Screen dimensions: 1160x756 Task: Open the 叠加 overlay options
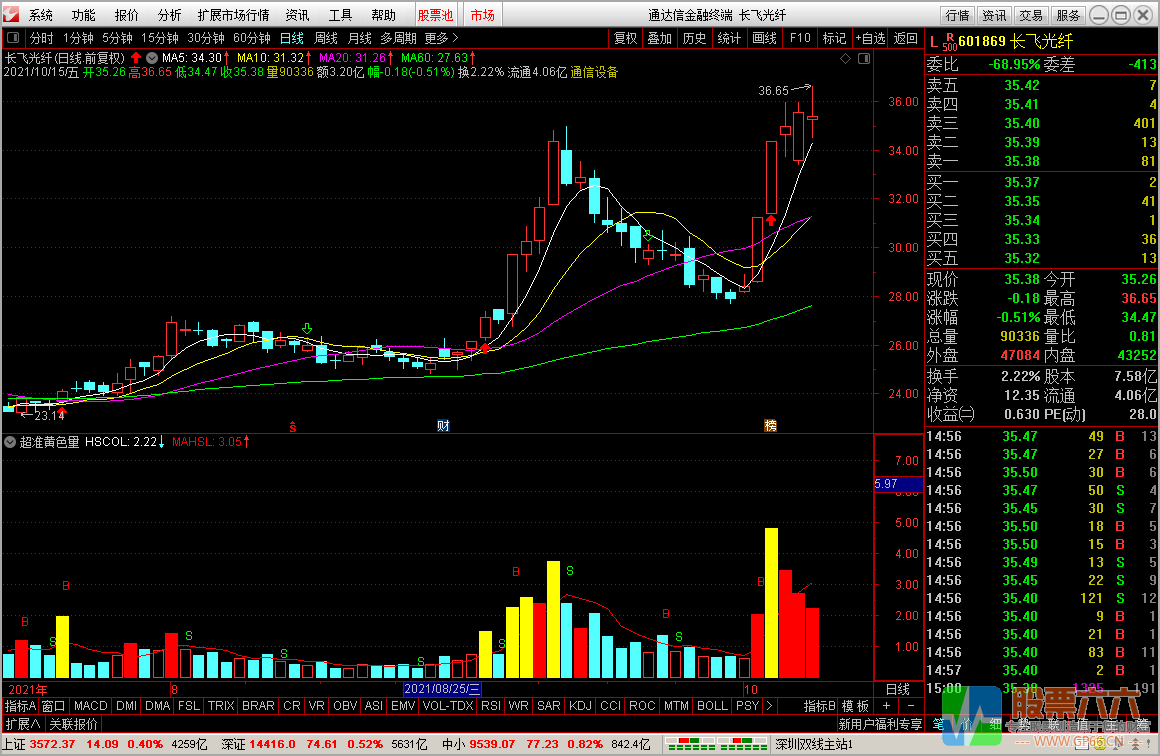[x=659, y=38]
